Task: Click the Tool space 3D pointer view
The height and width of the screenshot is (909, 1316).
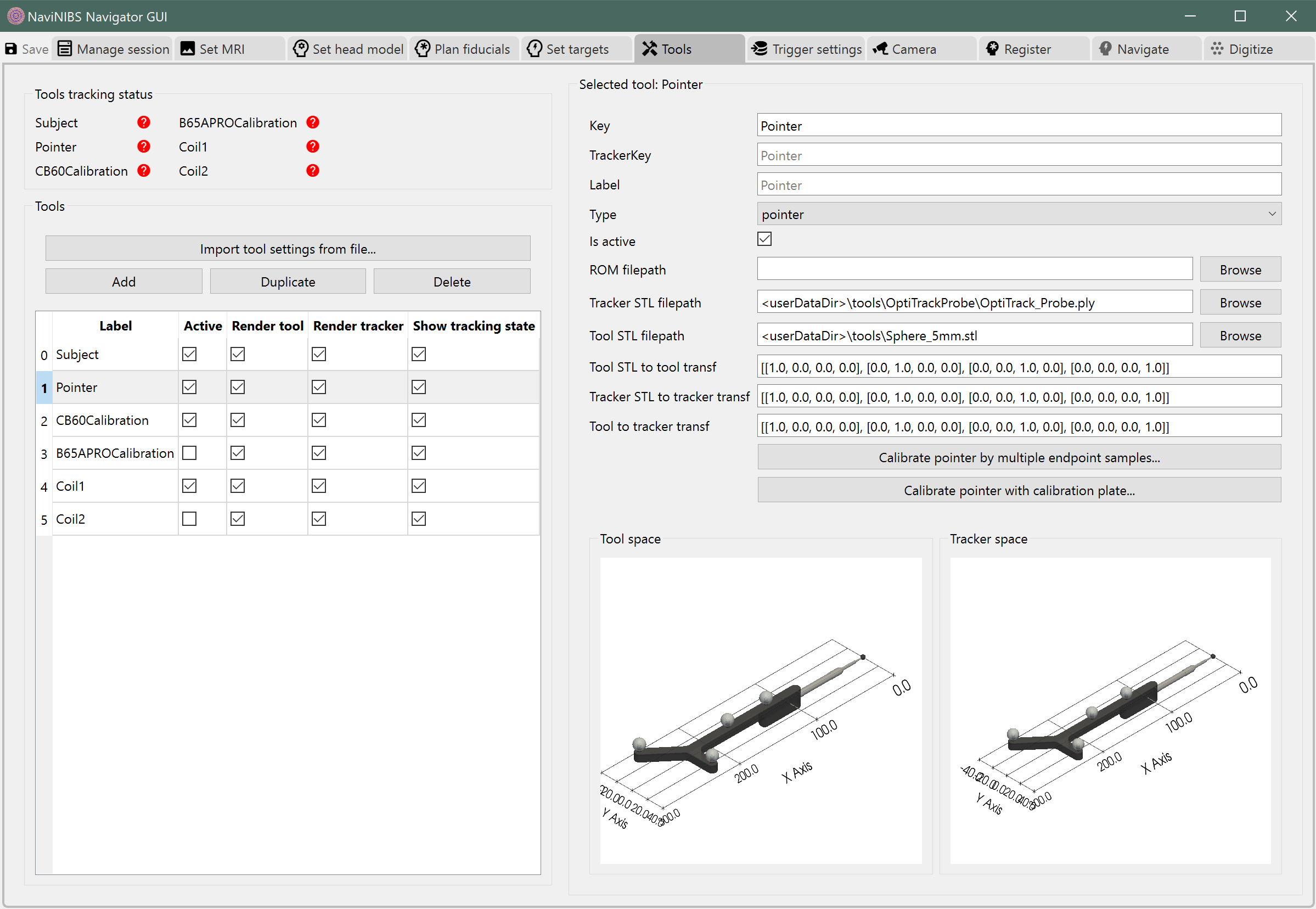Action: (760, 710)
